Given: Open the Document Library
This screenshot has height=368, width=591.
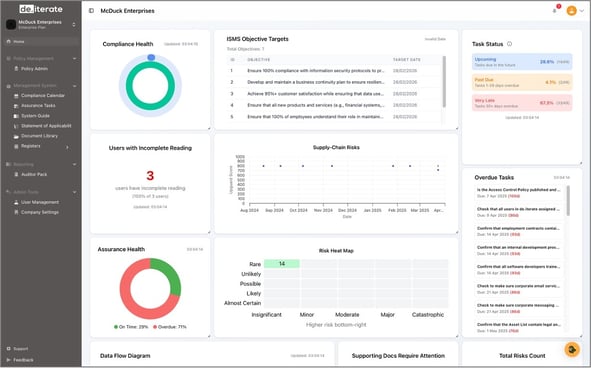Looking at the screenshot, I should [39, 136].
